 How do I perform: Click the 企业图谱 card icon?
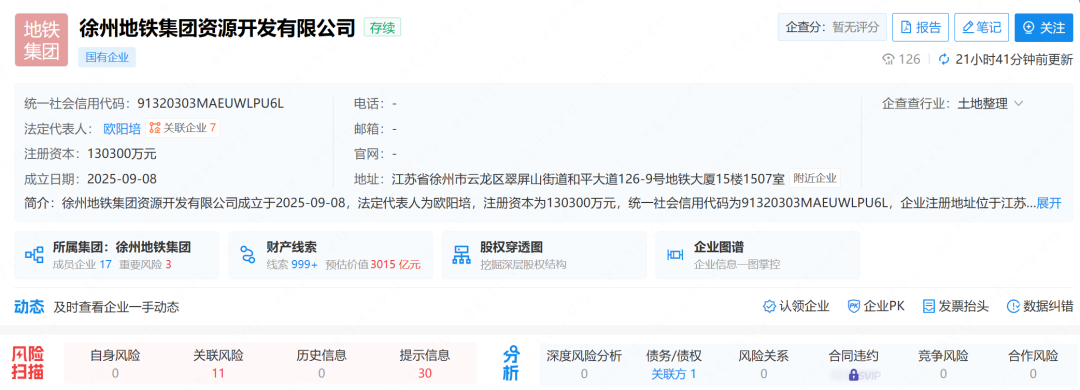[675, 255]
